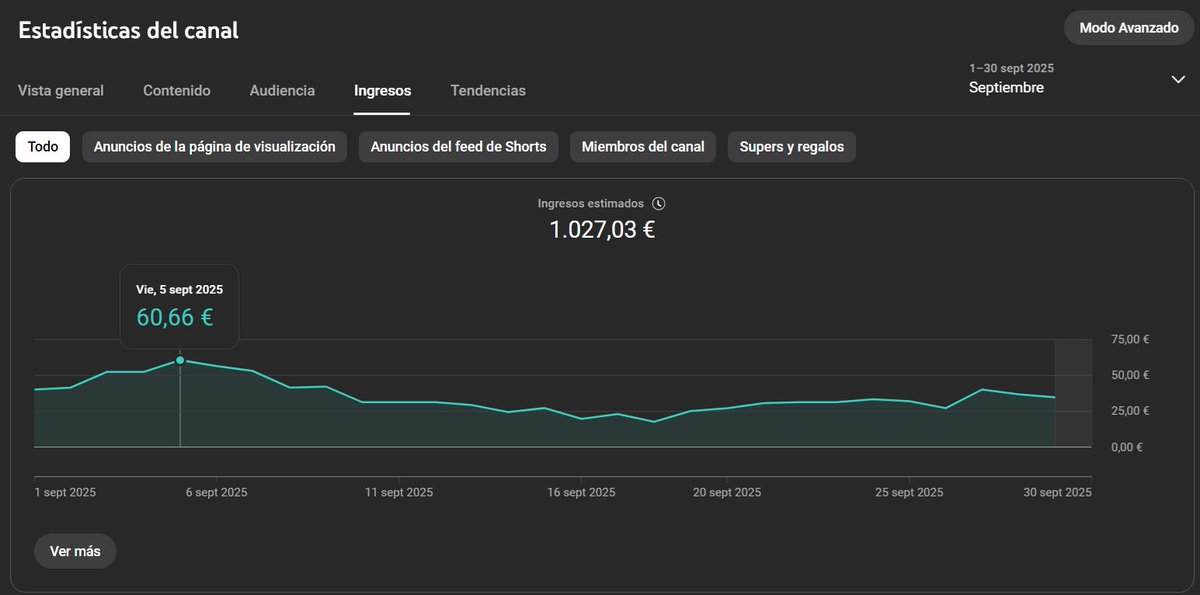Click the highlighted 5 sept data point
1200x595 pixels.
[180, 360]
